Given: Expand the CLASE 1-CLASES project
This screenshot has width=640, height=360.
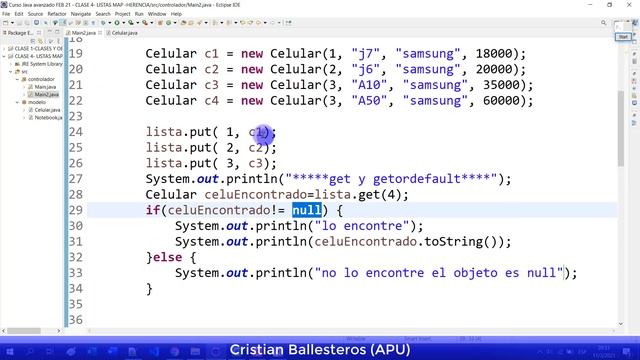Looking at the screenshot, I should pos(4,49).
